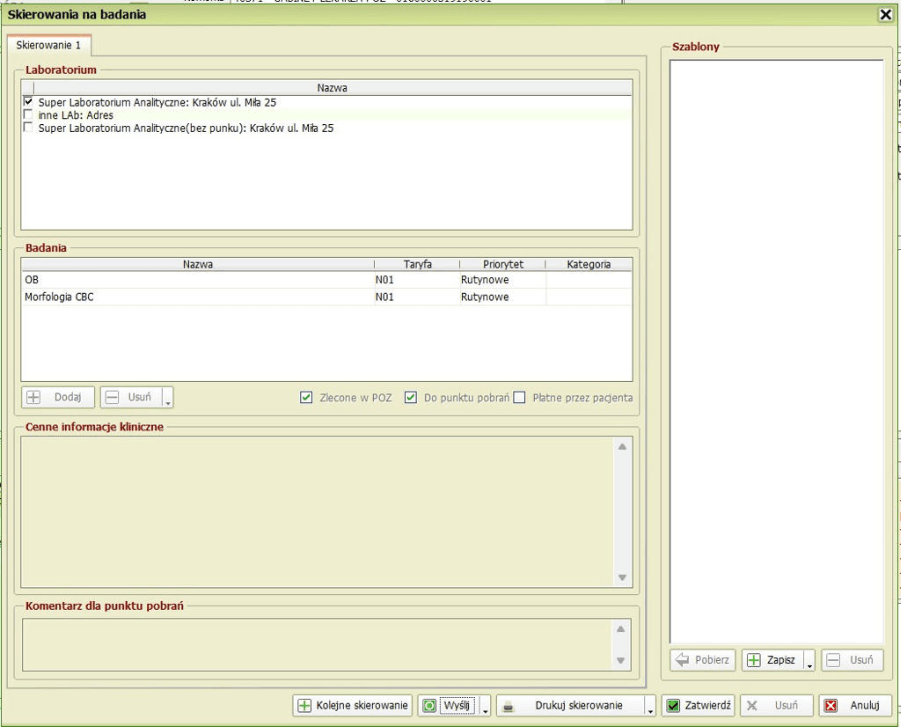The image size is (901, 727).
Task: Confirm with the Zatwierdź button
Action: (698, 706)
